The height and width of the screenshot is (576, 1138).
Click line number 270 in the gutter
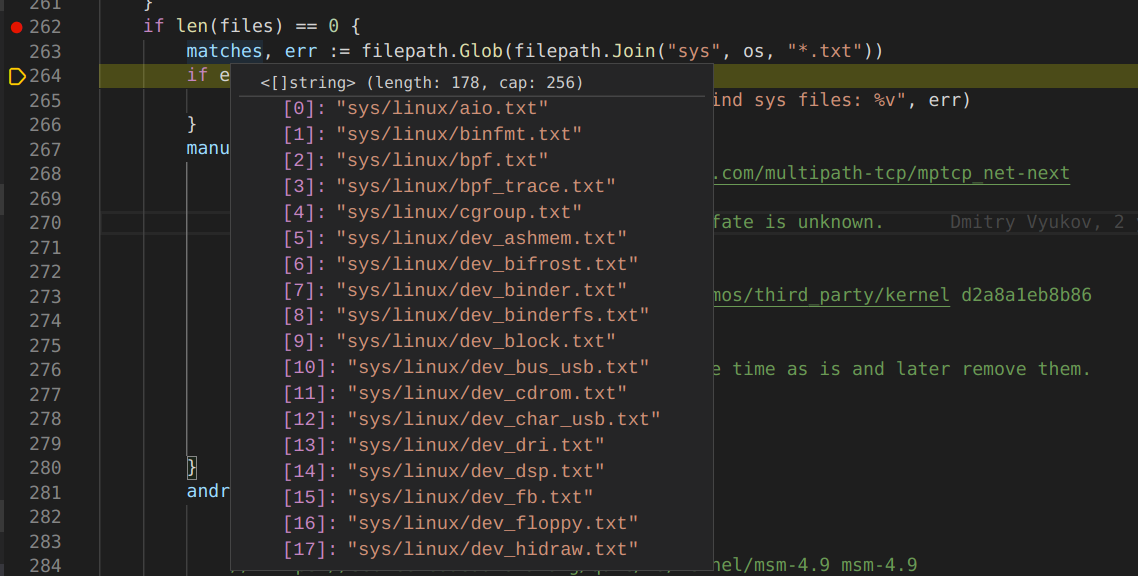(x=44, y=222)
